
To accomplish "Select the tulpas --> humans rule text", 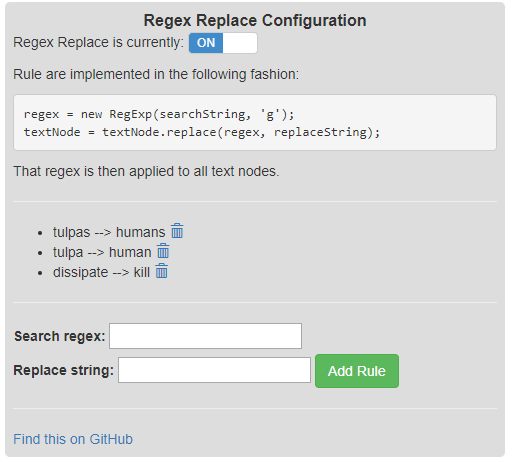I will [x=109, y=232].
